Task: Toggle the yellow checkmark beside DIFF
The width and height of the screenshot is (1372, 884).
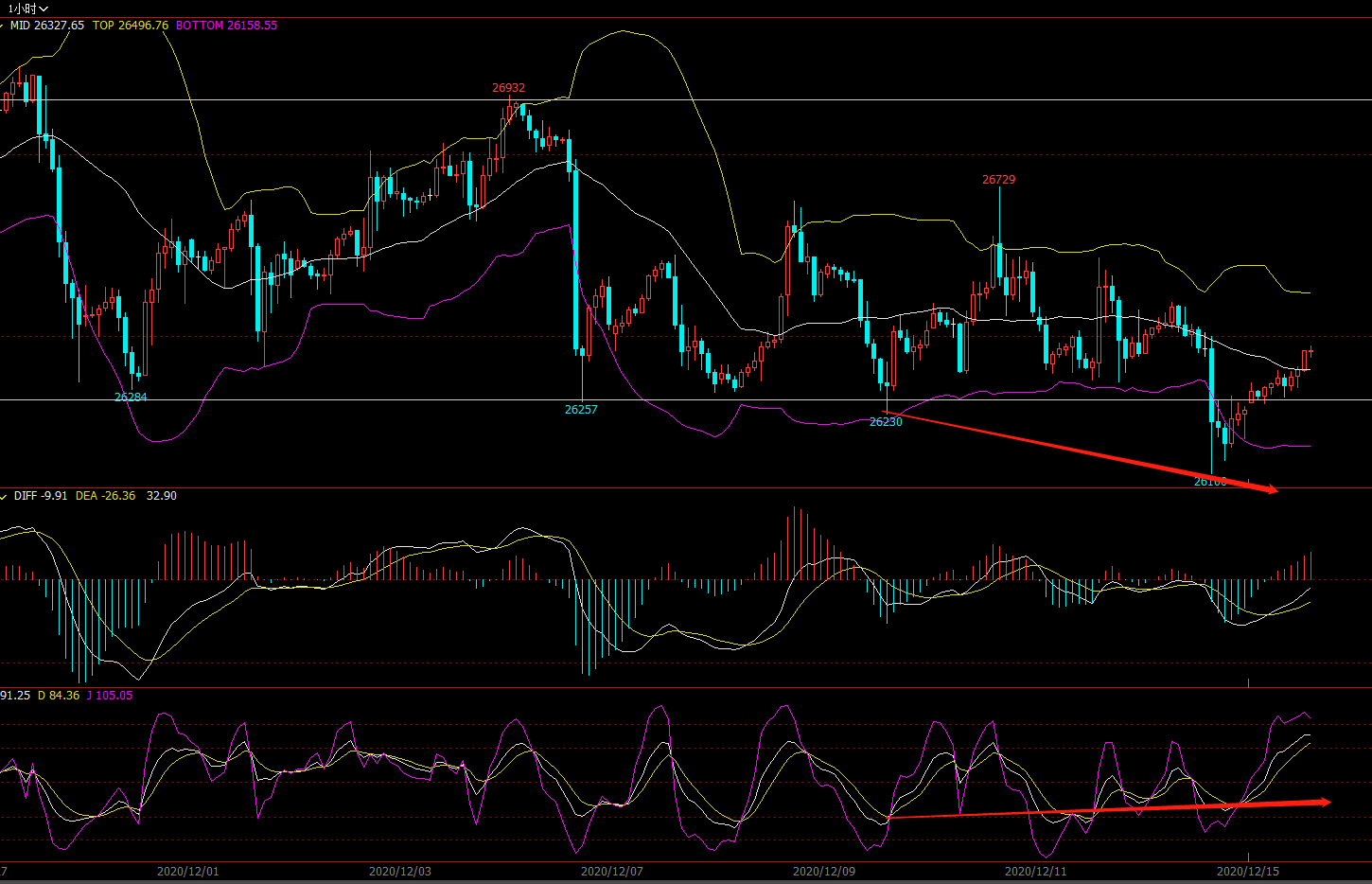Action: 4,497
